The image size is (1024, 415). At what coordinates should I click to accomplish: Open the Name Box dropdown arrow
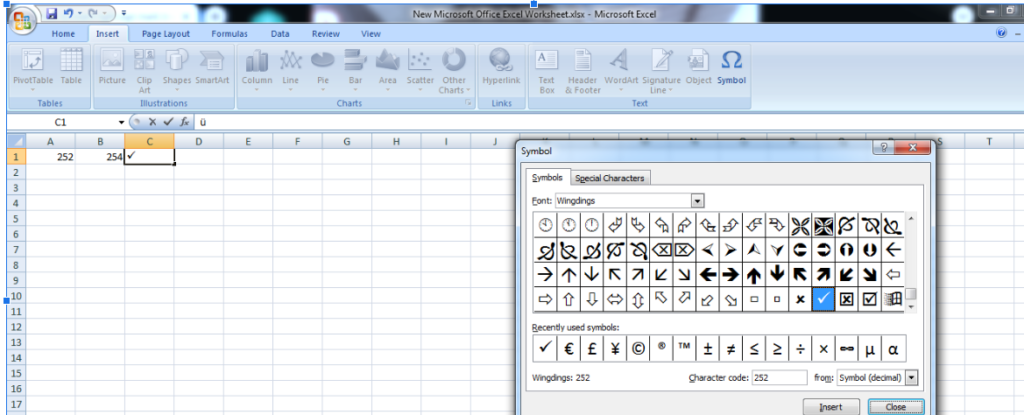coord(121,122)
